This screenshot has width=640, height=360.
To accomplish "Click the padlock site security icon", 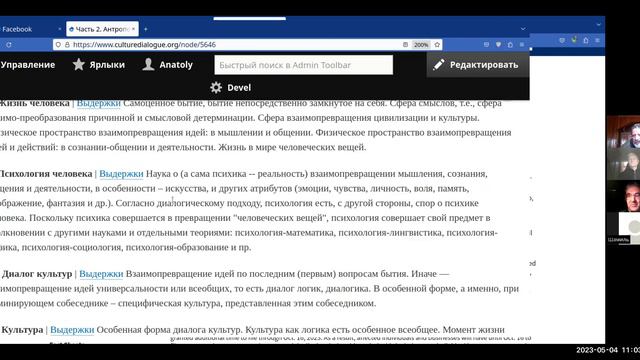I will click(x=67, y=45).
